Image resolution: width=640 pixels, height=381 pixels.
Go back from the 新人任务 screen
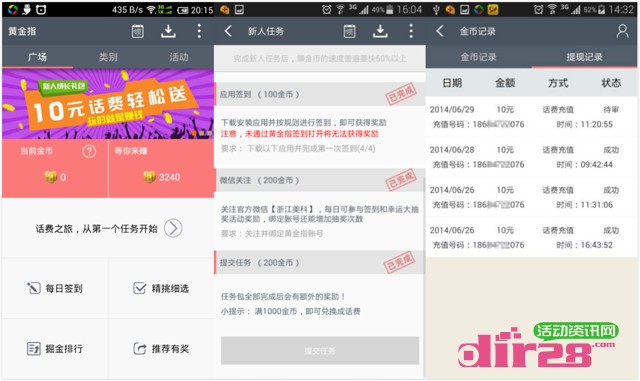coord(228,31)
